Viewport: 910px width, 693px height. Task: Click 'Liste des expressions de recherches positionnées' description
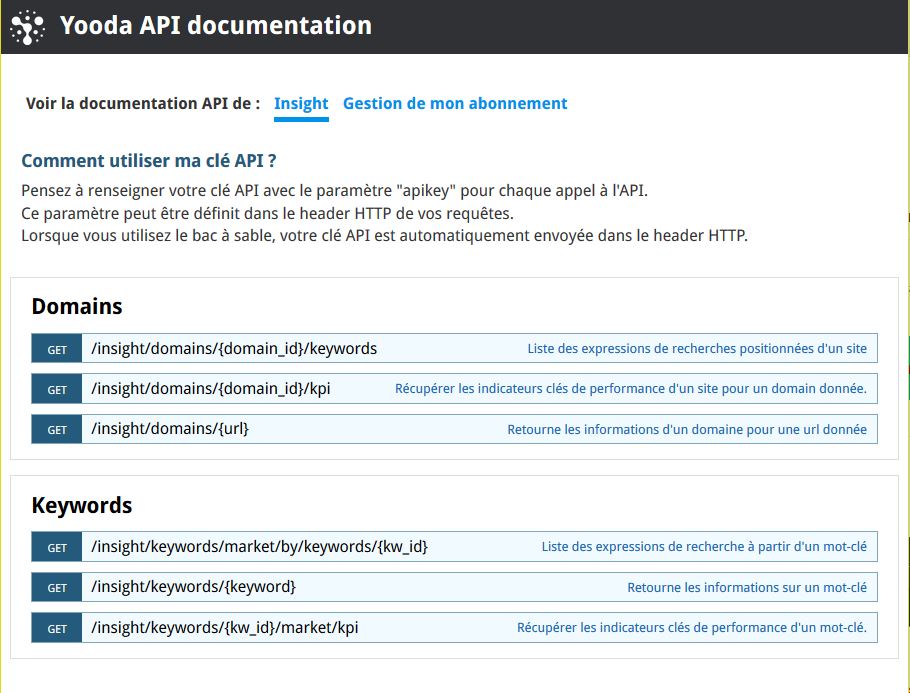[697, 349]
